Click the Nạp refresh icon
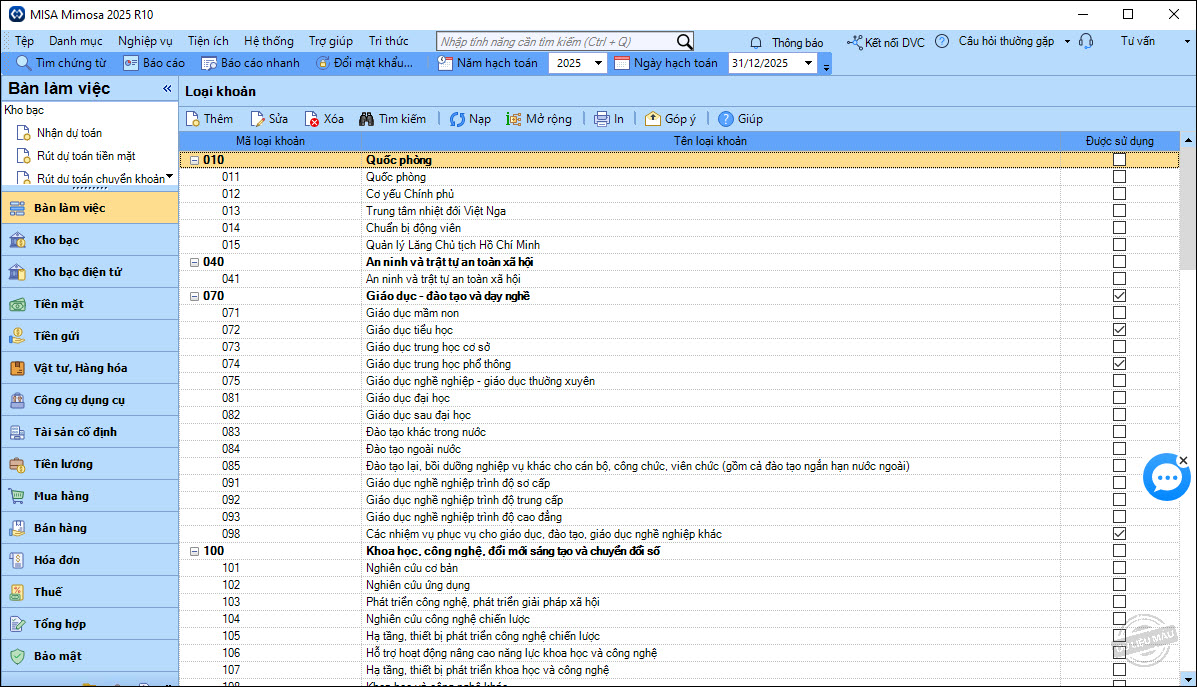 point(457,119)
